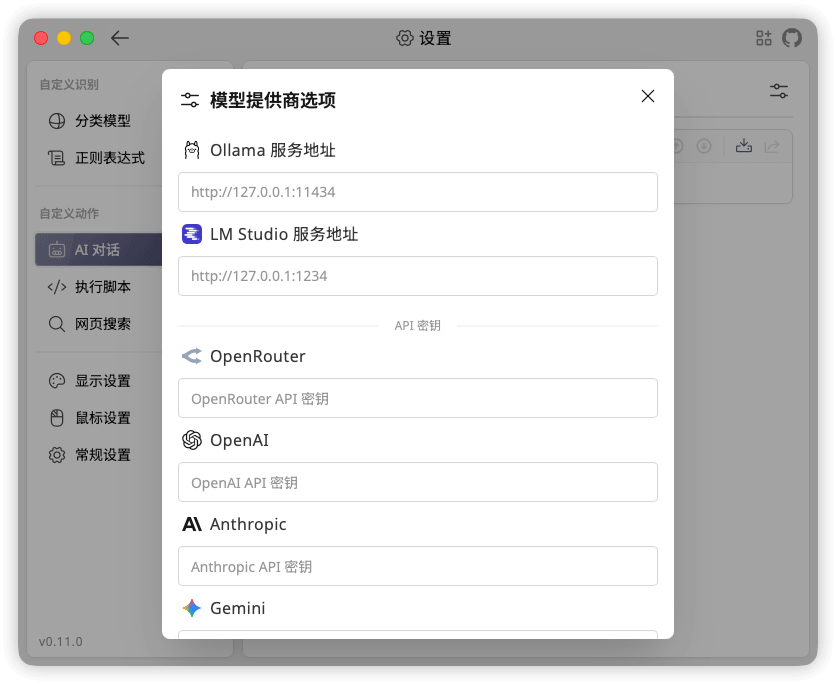Open 执行脚本 in the sidebar
836x684 pixels.
pos(99,287)
